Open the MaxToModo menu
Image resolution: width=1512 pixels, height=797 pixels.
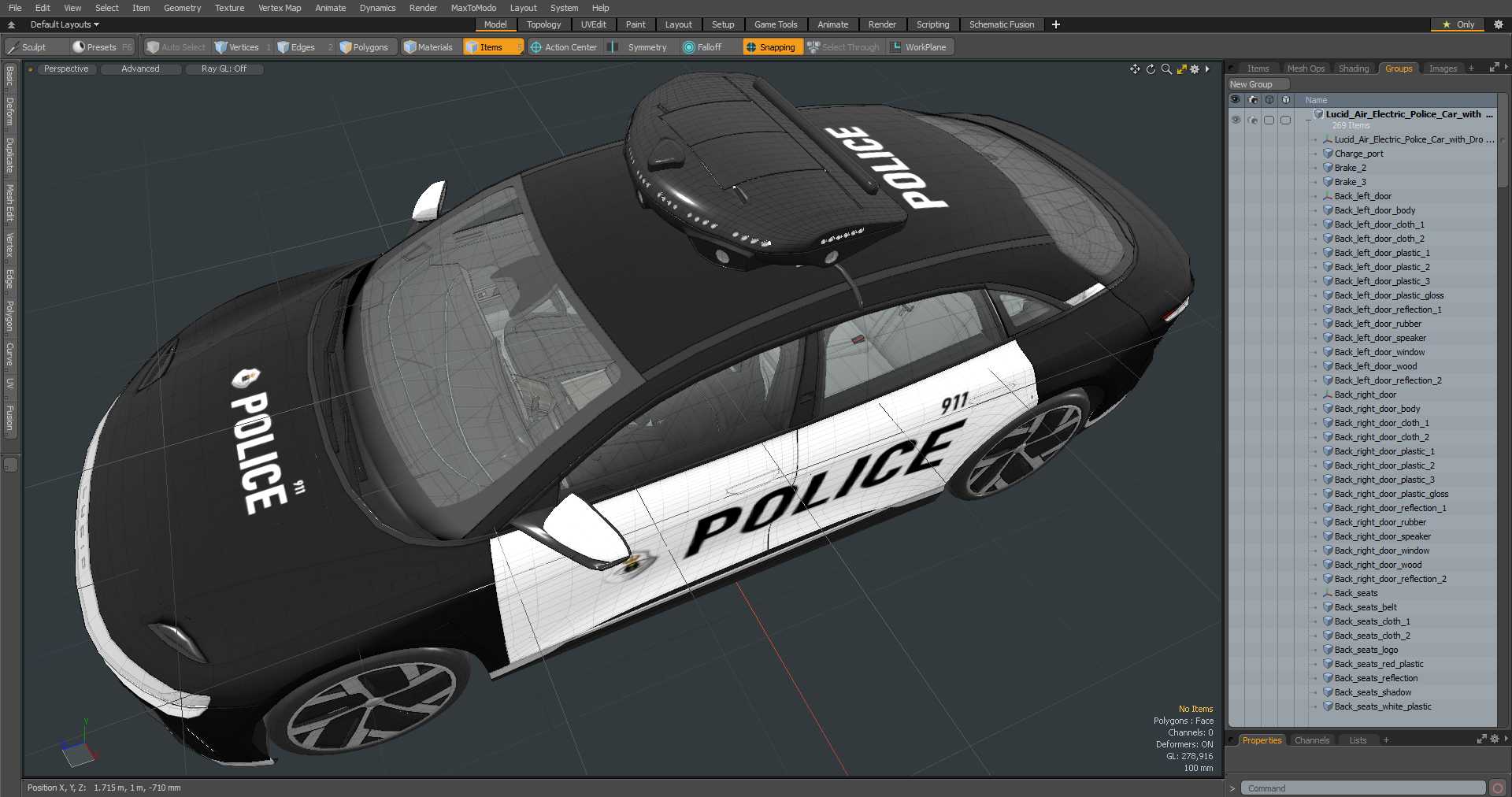pos(473,8)
